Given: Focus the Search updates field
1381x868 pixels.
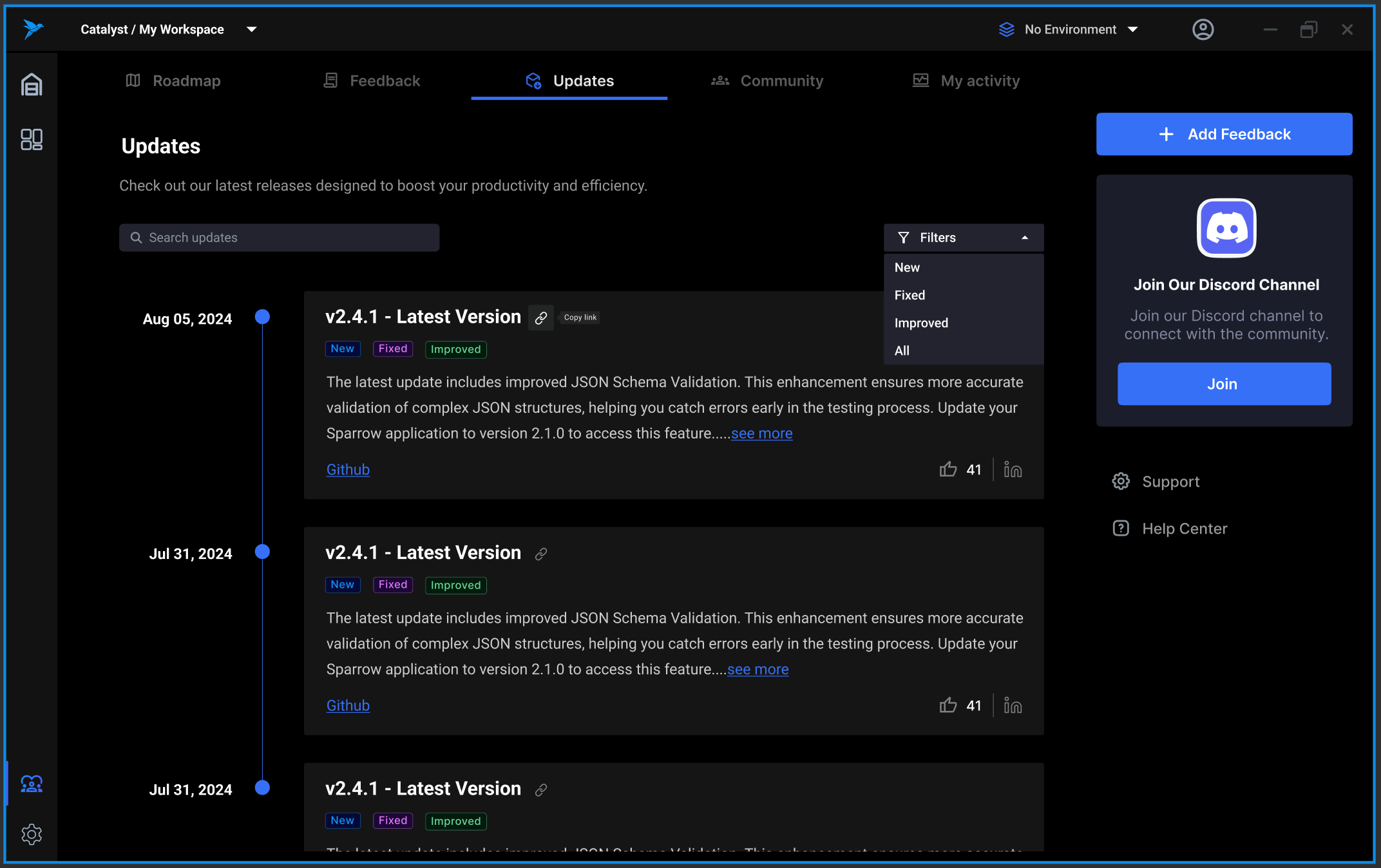Looking at the screenshot, I should (280, 238).
